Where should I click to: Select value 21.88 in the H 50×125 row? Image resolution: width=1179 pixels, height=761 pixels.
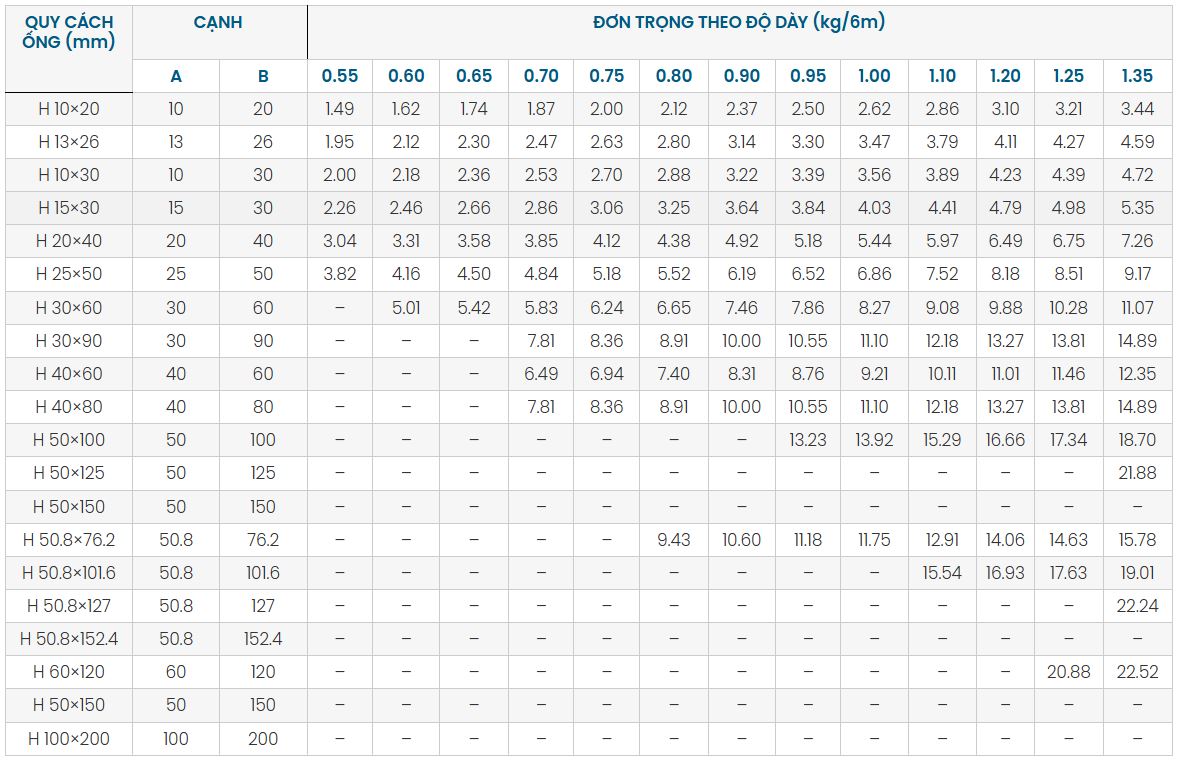coord(1137,473)
